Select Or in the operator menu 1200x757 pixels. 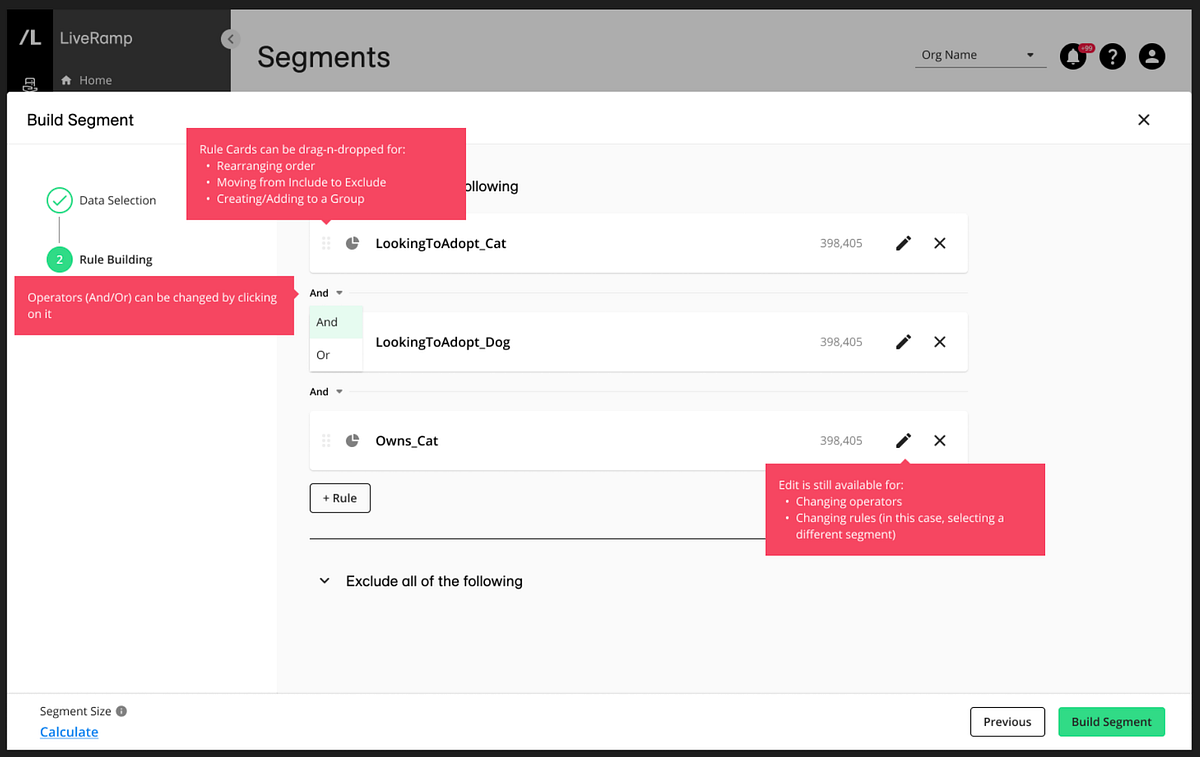[x=336, y=355]
